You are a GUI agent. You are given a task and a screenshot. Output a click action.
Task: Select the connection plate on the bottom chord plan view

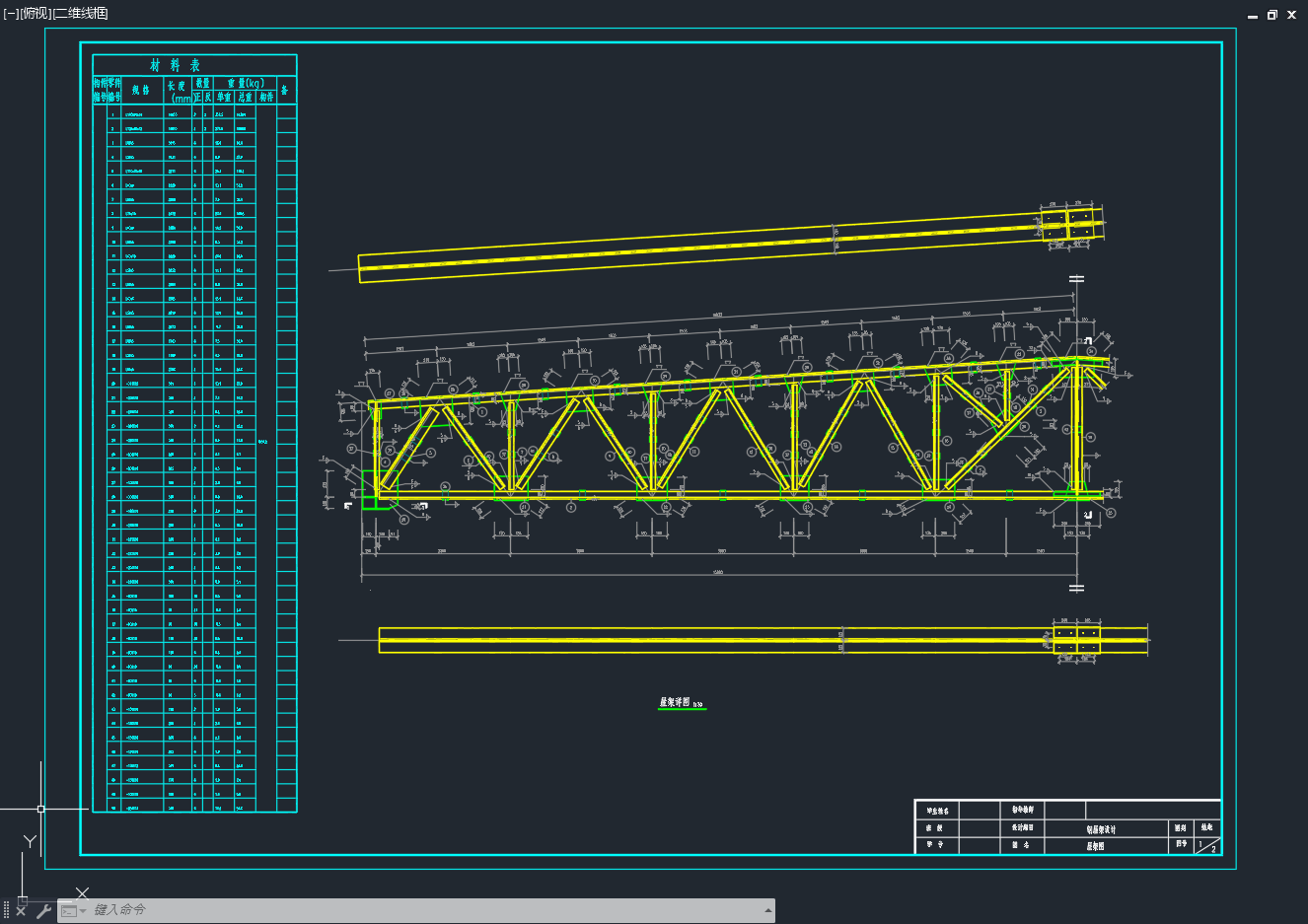point(1076,639)
